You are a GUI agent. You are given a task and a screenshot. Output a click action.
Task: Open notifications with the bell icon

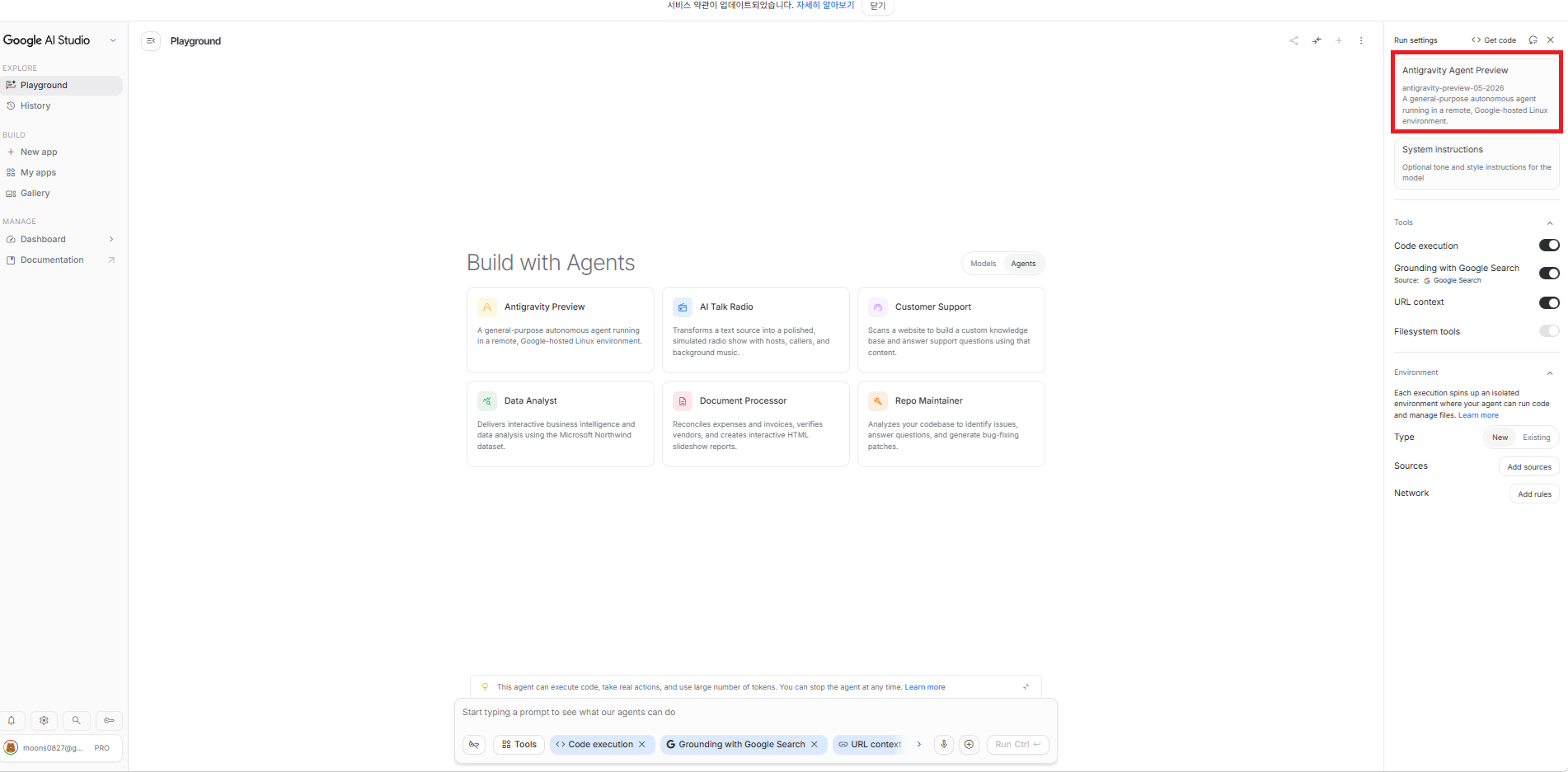point(12,720)
